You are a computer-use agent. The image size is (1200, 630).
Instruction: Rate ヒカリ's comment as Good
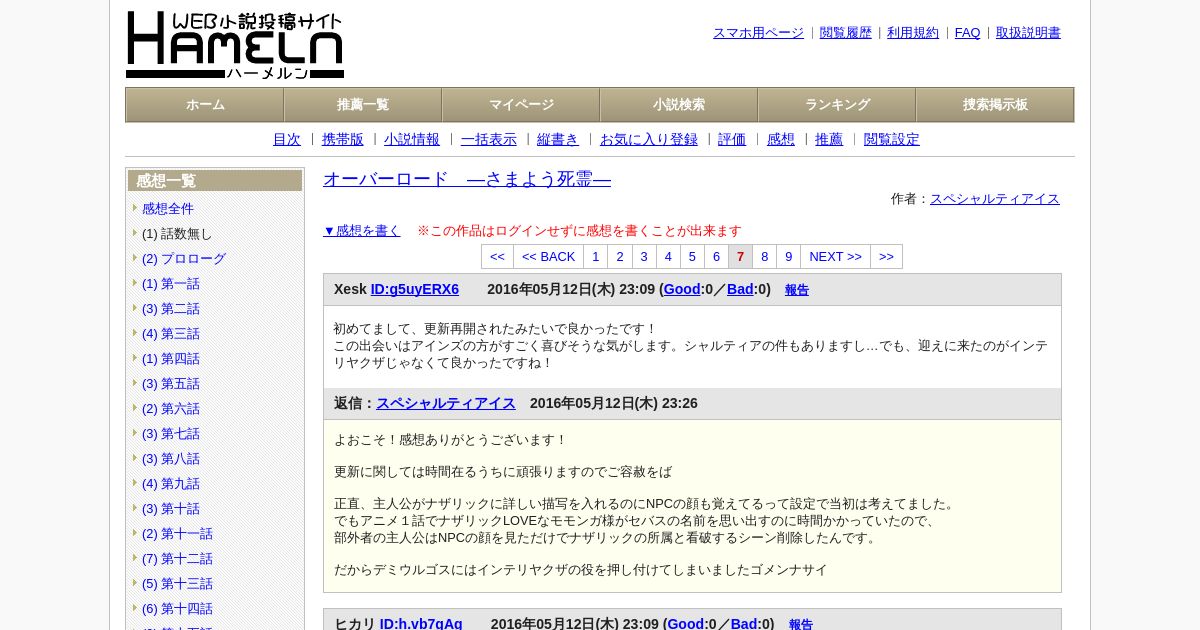686,624
